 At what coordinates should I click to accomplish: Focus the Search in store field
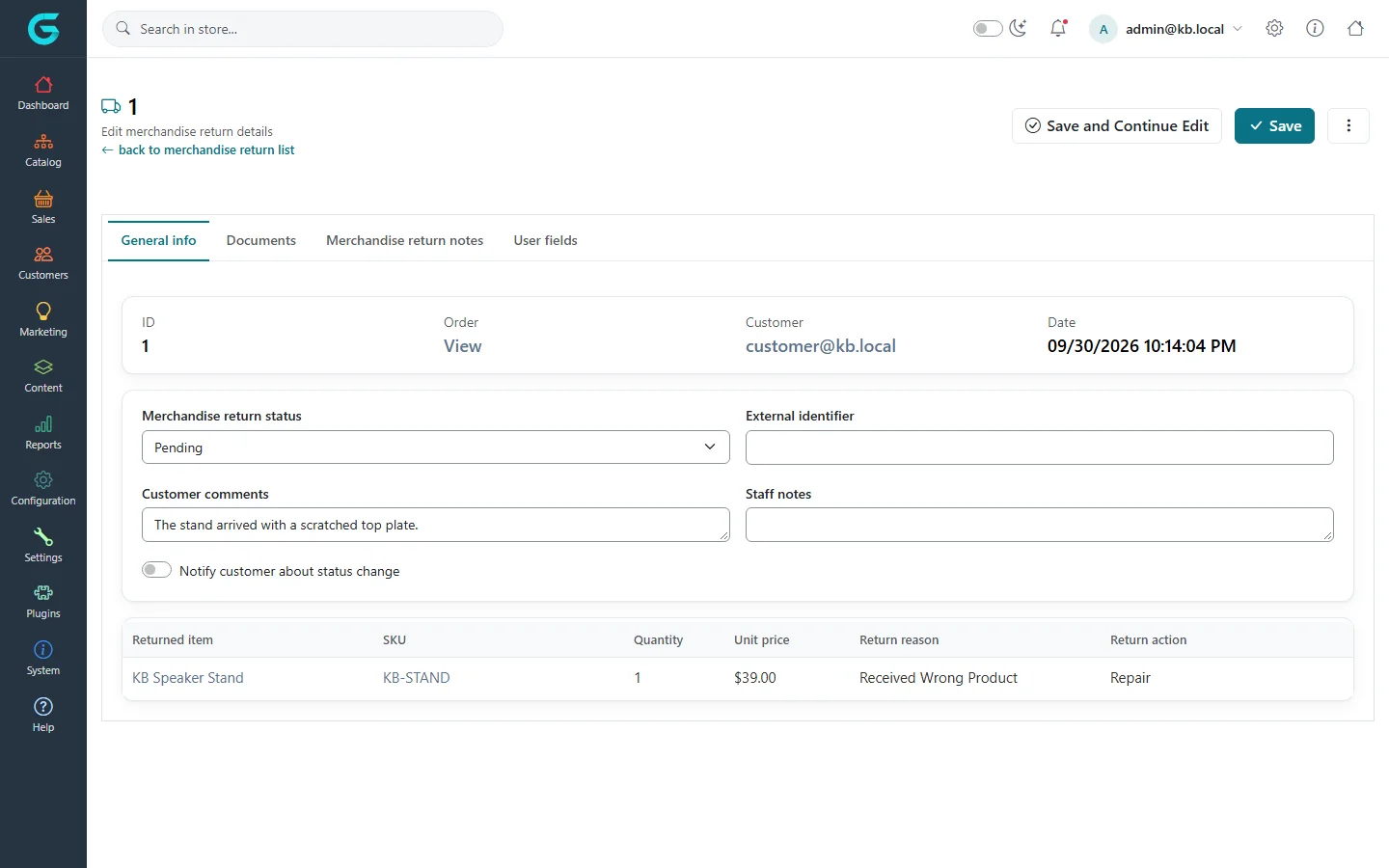303,29
